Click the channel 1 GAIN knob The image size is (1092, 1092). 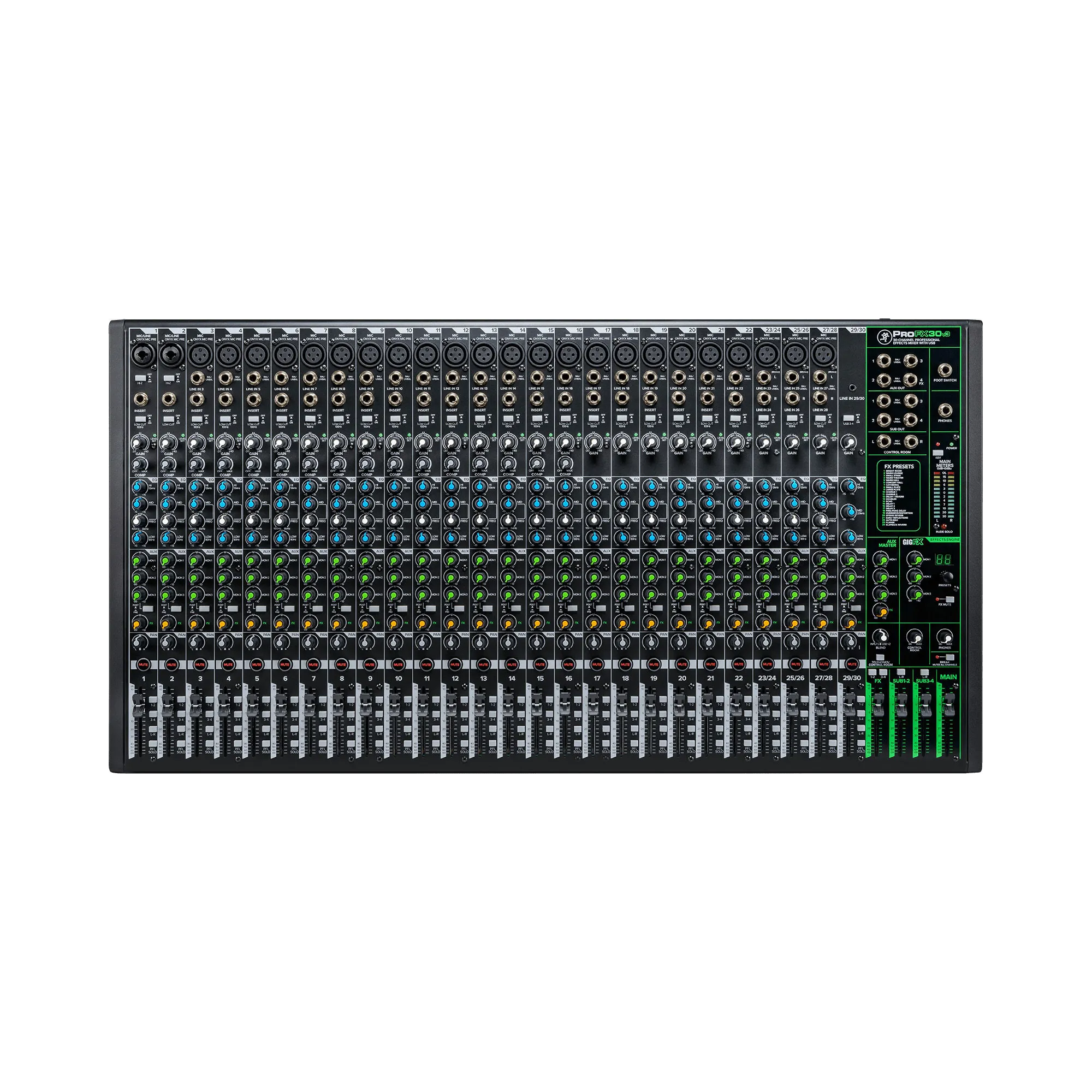tap(139, 443)
